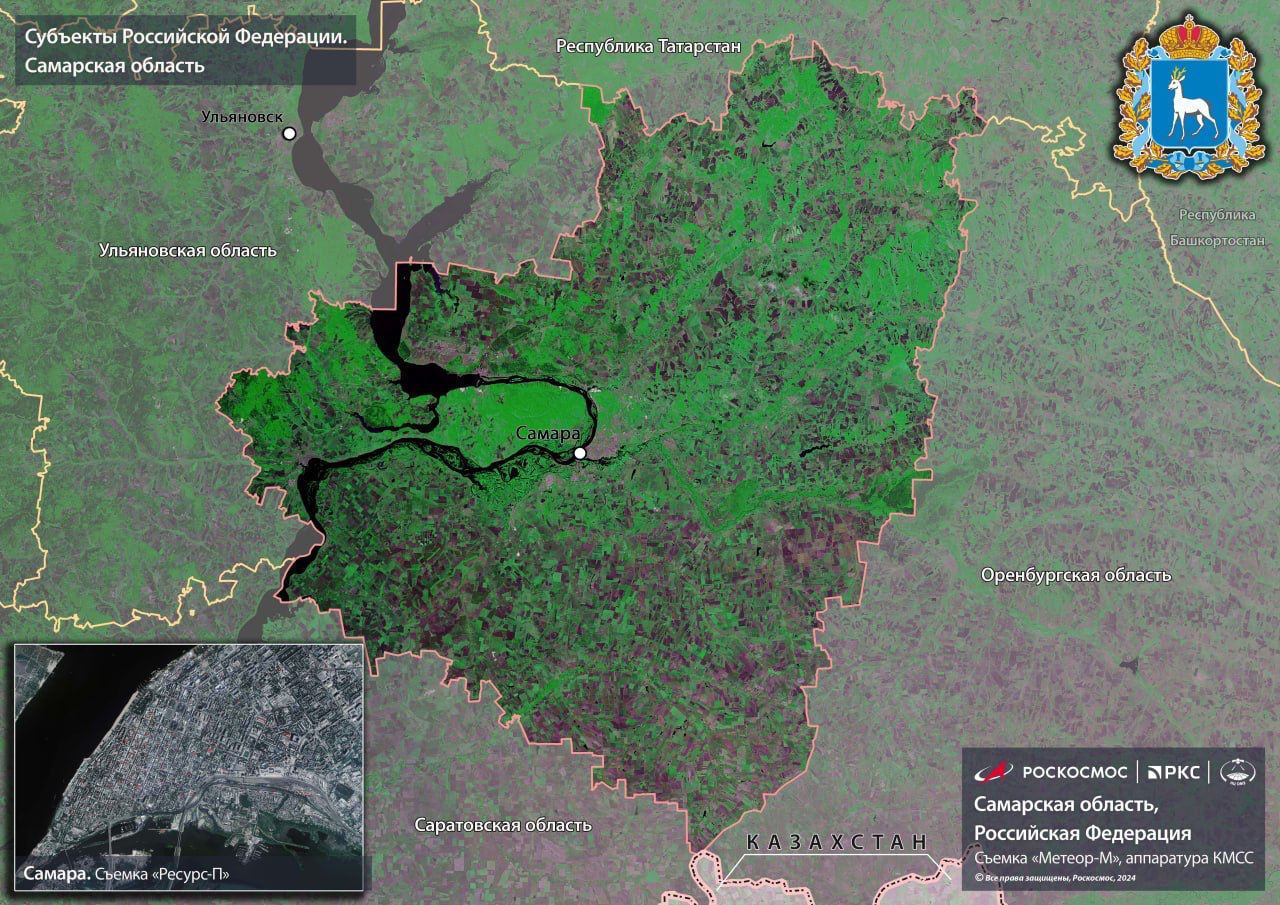Click the 'Оренбургская область' map label
This screenshot has width=1280, height=905.
(x=1075, y=575)
